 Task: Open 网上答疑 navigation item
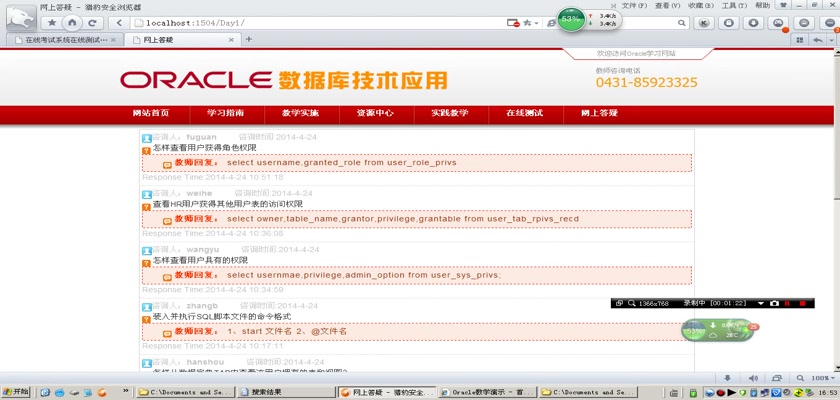tap(599, 113)
